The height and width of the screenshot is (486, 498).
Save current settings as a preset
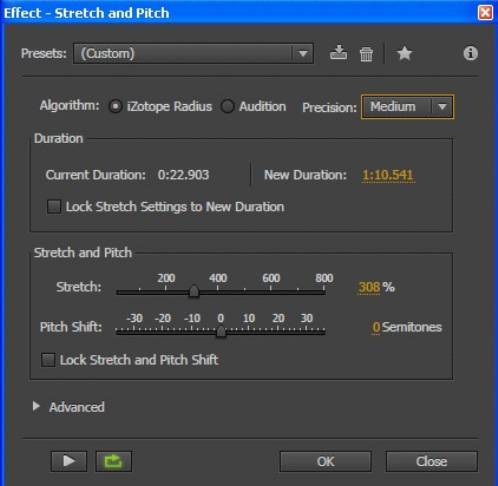pyautogui.click(x=338, y=53)
